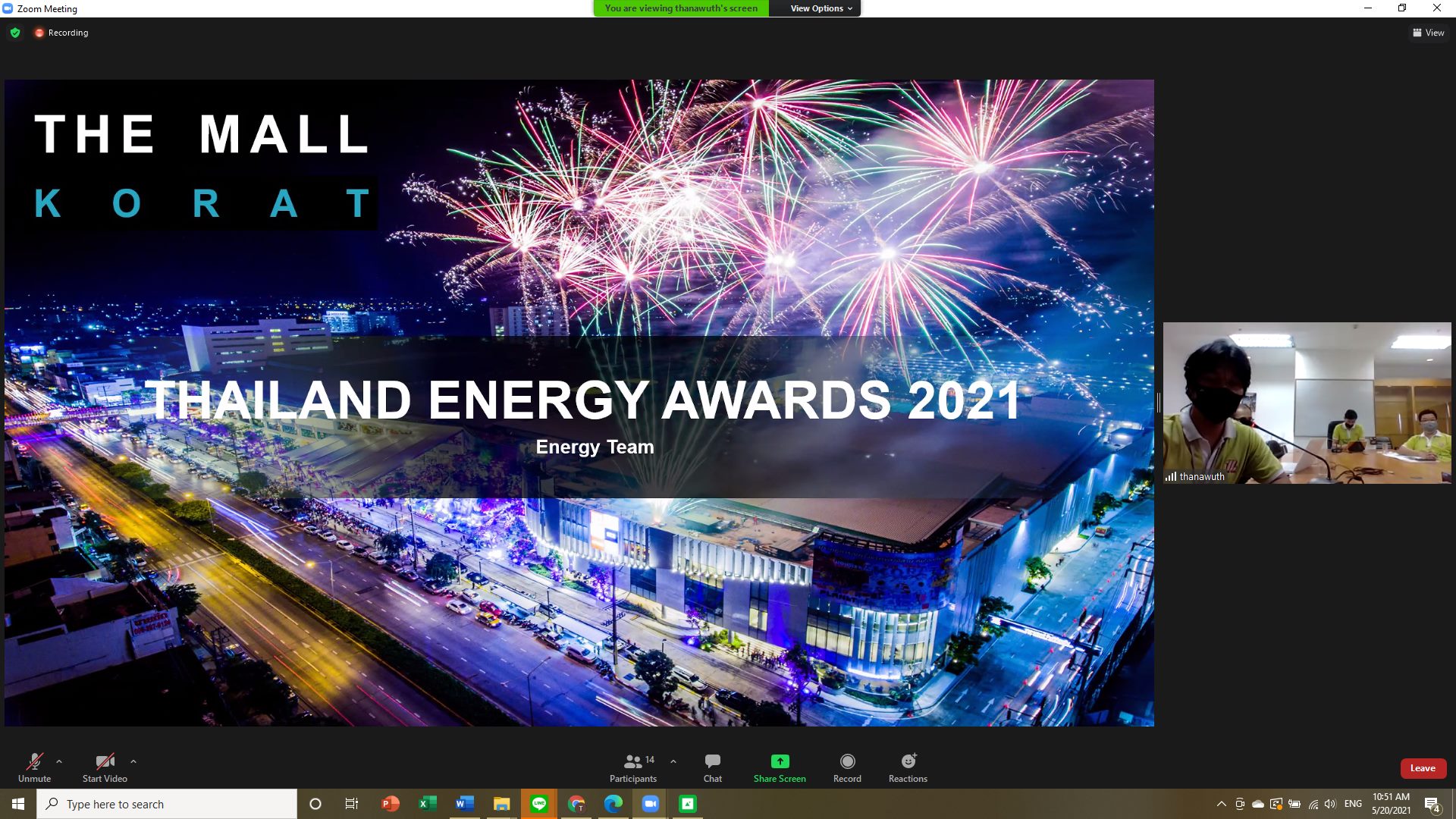
Task: Restore down the Zoom window
Action: 1402,8
